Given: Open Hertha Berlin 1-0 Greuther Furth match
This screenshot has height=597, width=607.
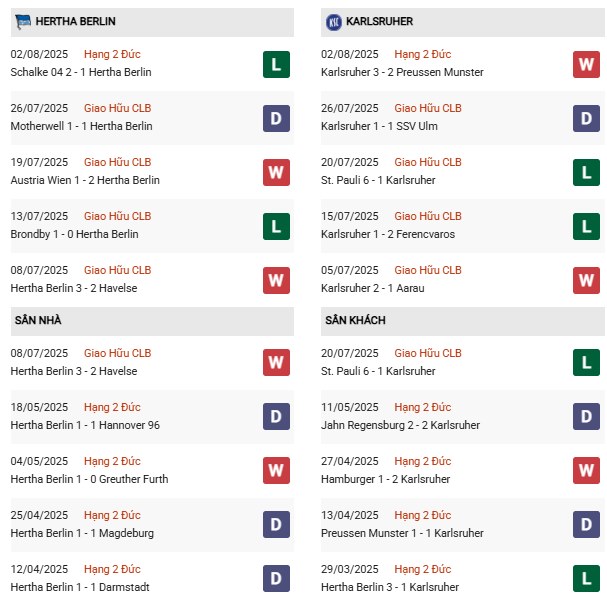Looking at the screenshot, I should pyautogui.click(x=89, y=479).
